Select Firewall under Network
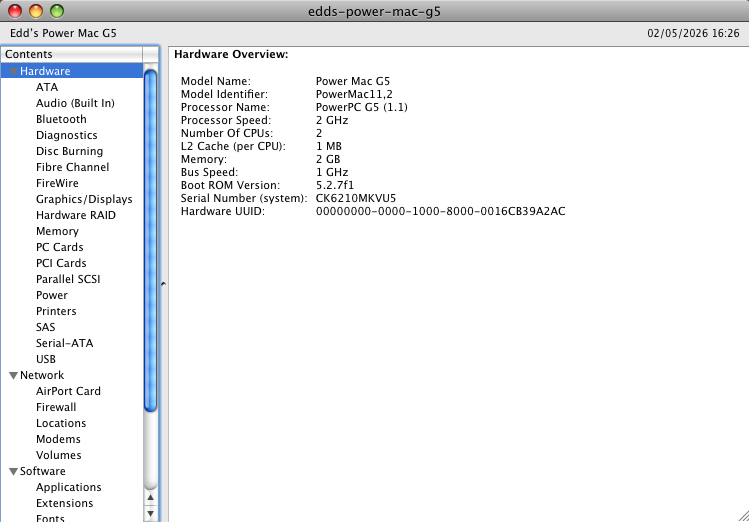The height and width of the screenshot is (522, 749). [56, 407]
